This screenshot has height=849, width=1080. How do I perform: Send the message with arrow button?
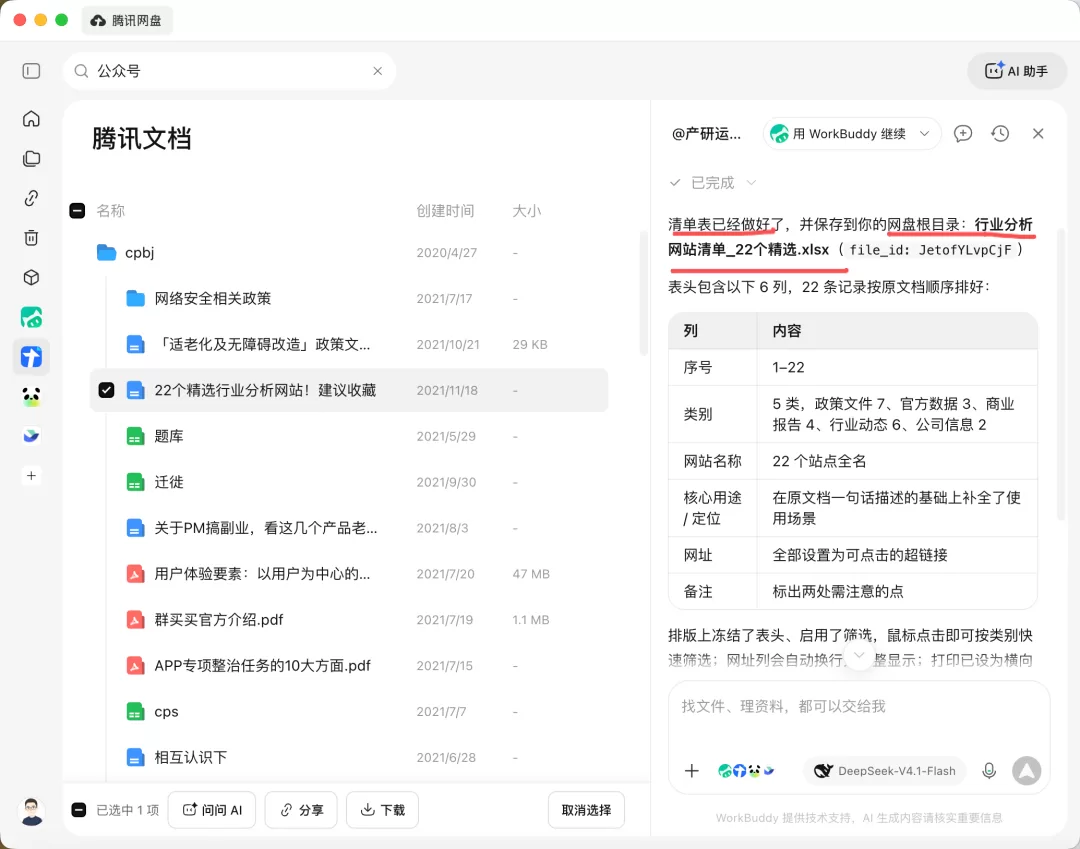pos(1026,771)
